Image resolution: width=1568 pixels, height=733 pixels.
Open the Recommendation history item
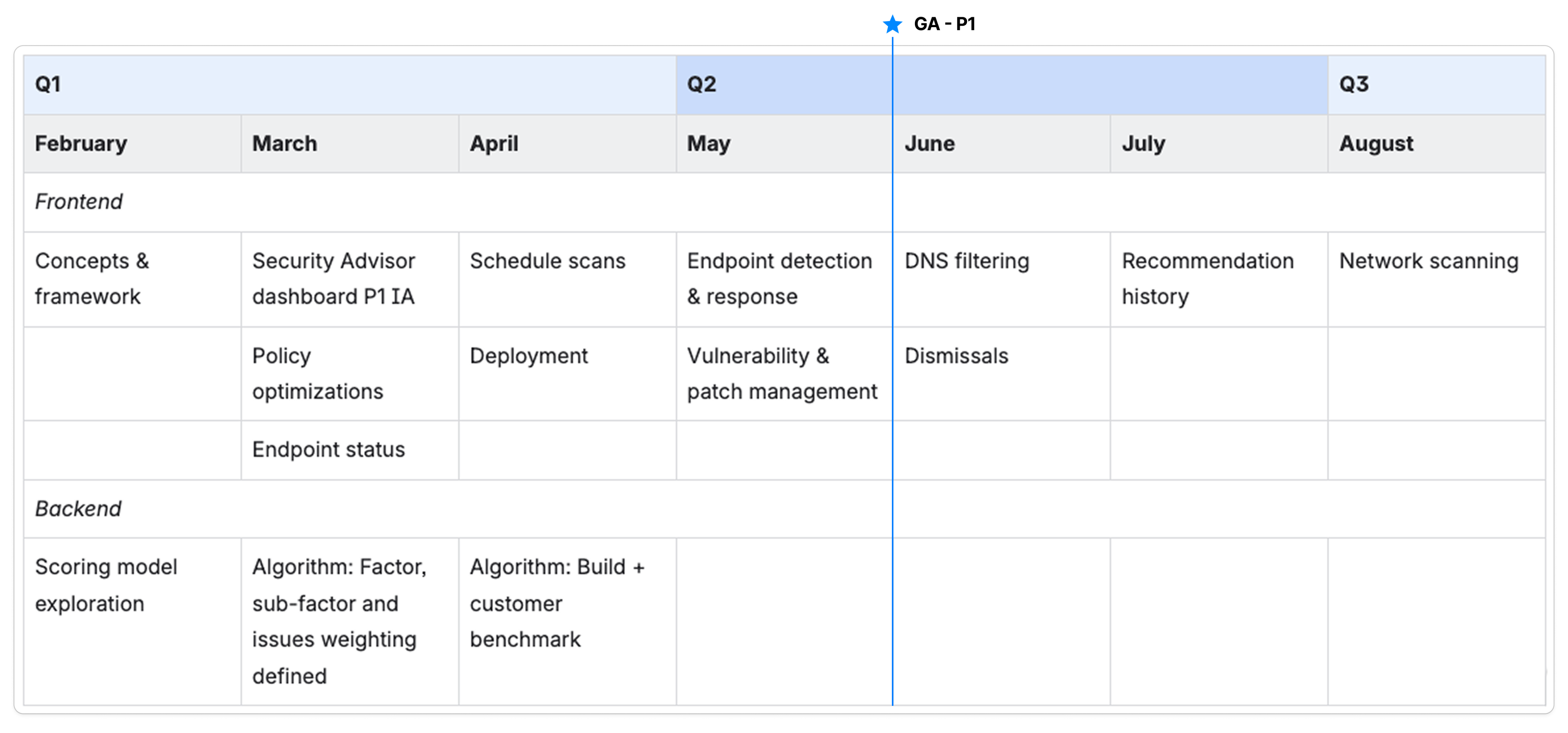(1207, 279)
